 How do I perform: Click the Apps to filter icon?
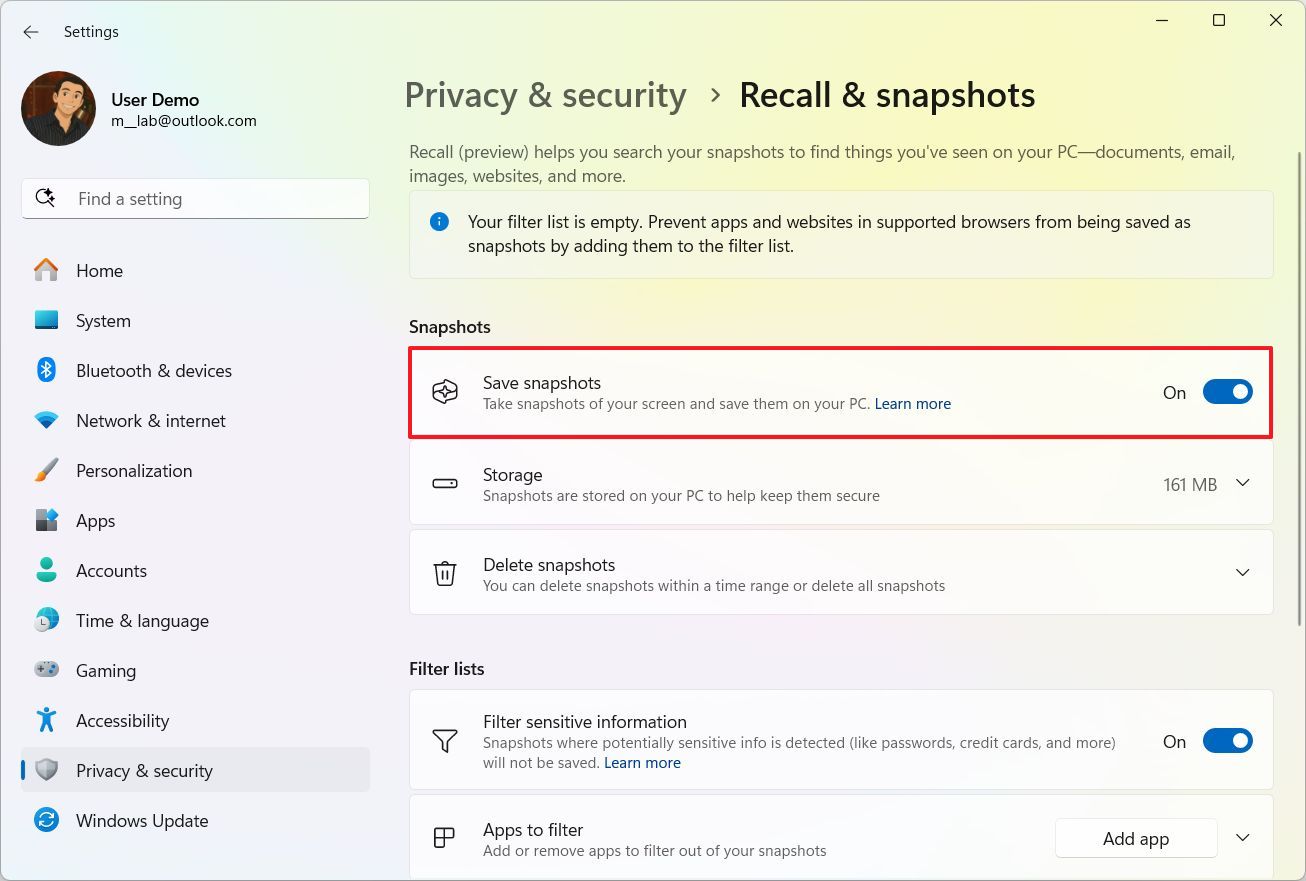(x=443, y=838)
